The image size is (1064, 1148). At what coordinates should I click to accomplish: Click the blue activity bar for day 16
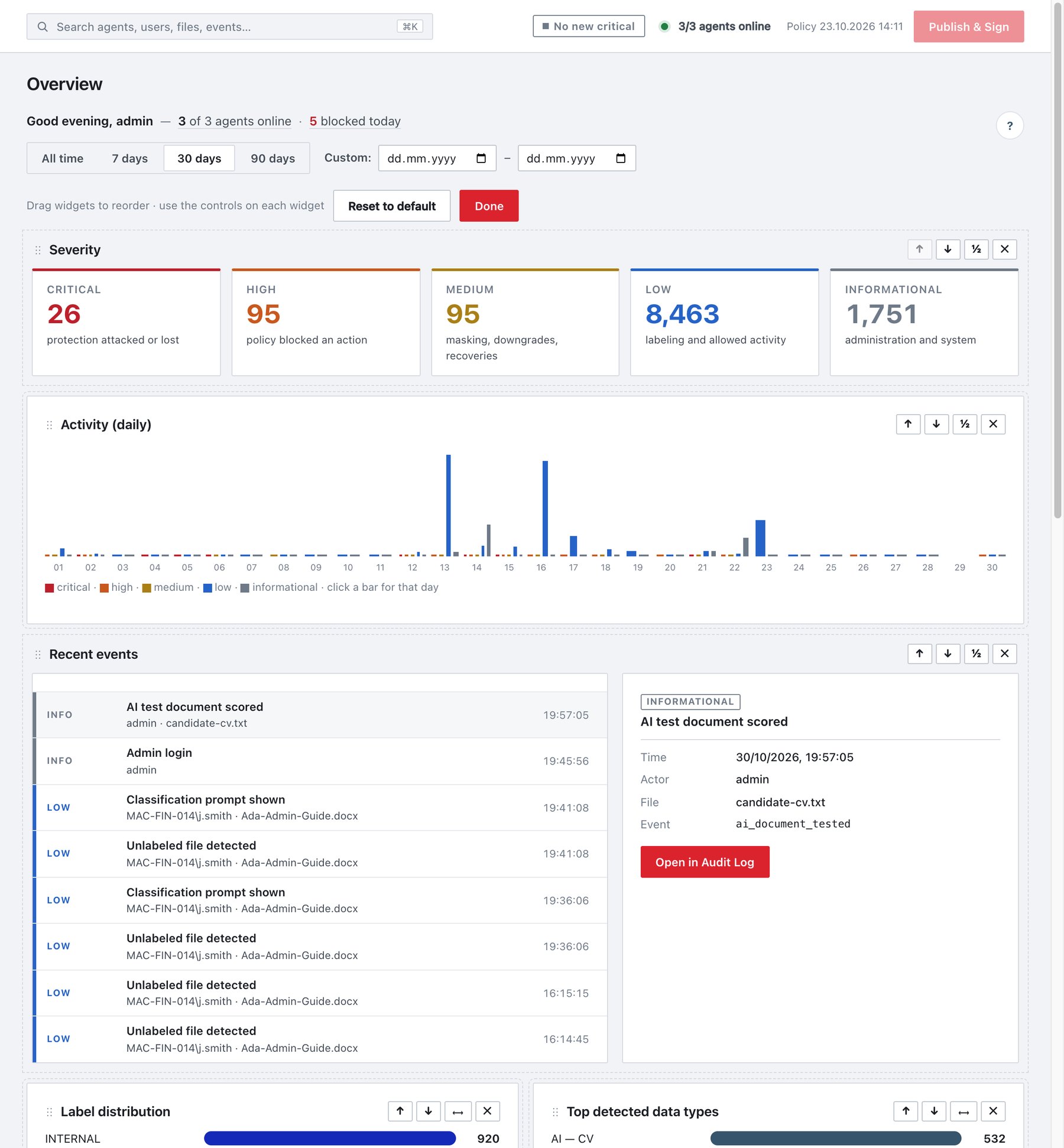(x=545, y=508)
